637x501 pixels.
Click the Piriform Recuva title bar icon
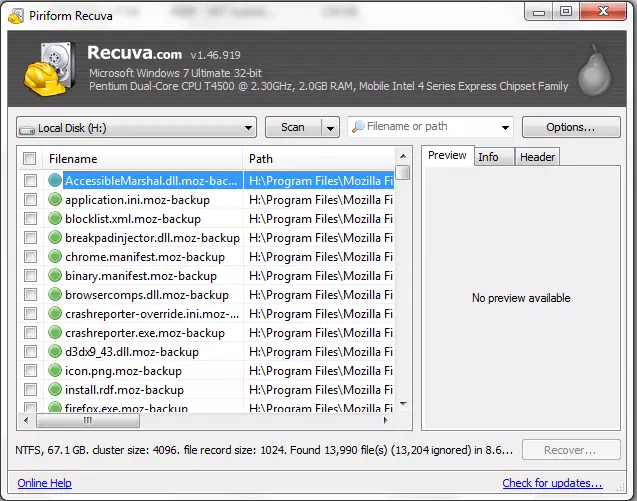pos(16,16)
